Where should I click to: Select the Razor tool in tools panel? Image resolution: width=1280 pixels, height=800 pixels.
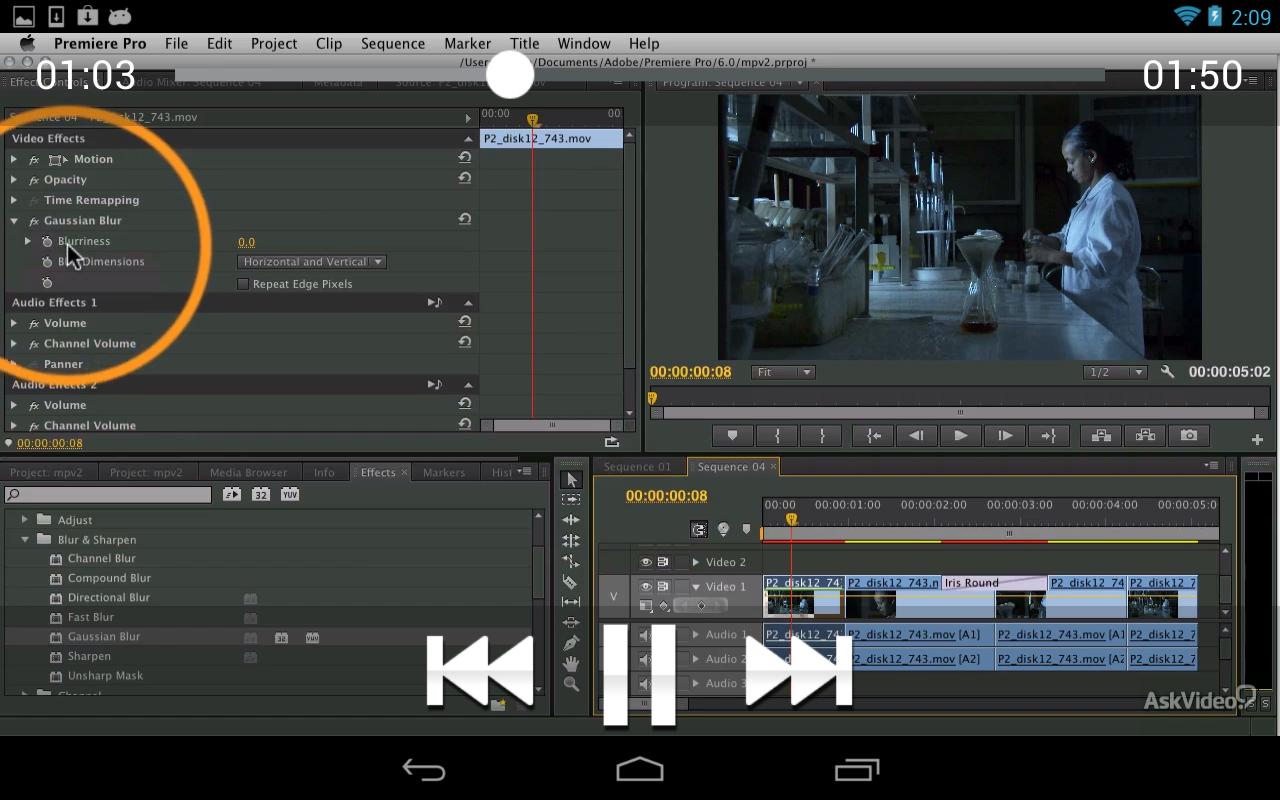[x=571, y=582]
